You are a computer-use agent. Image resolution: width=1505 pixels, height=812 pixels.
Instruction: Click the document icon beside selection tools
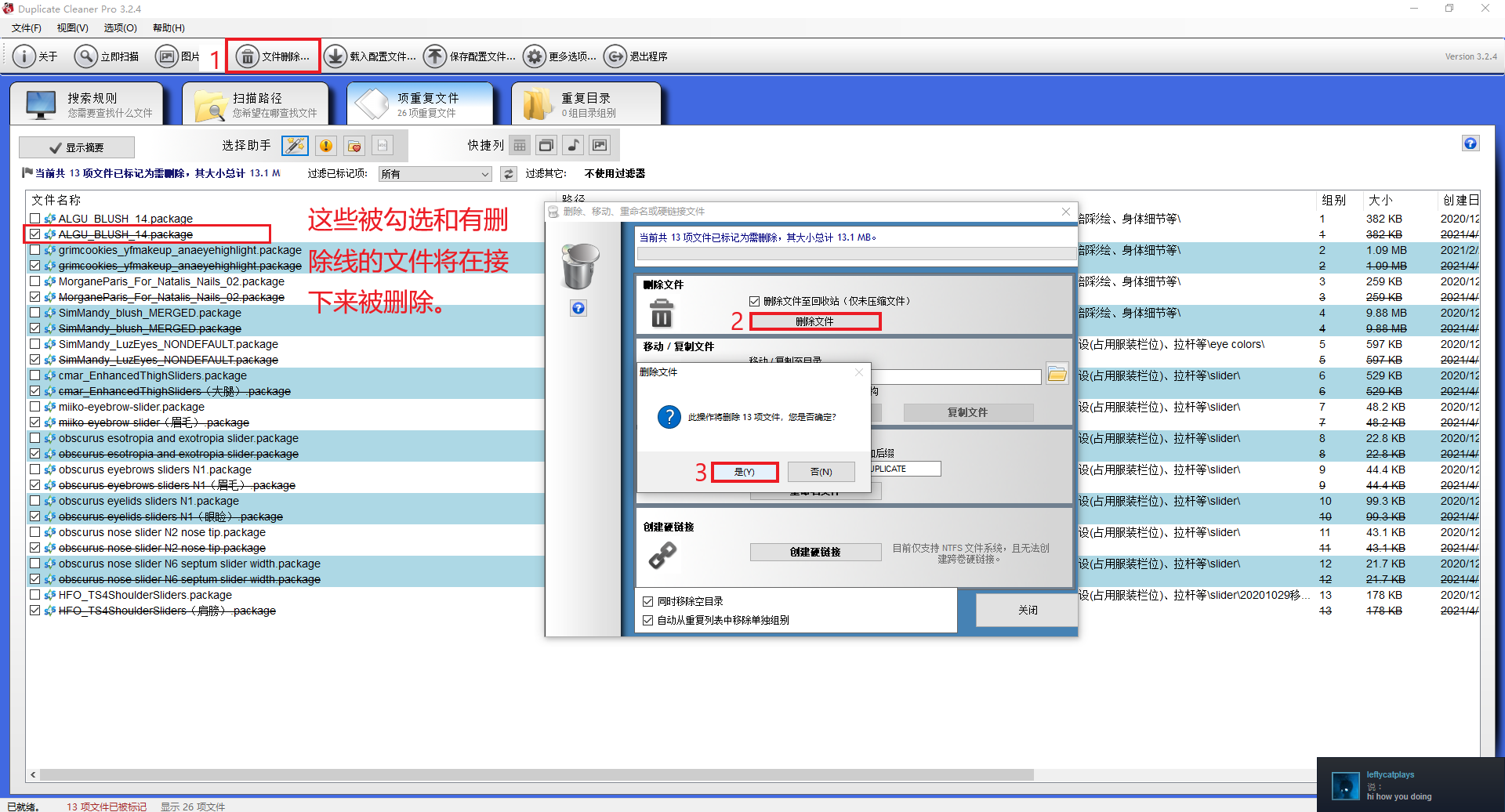tap(383, 146)
